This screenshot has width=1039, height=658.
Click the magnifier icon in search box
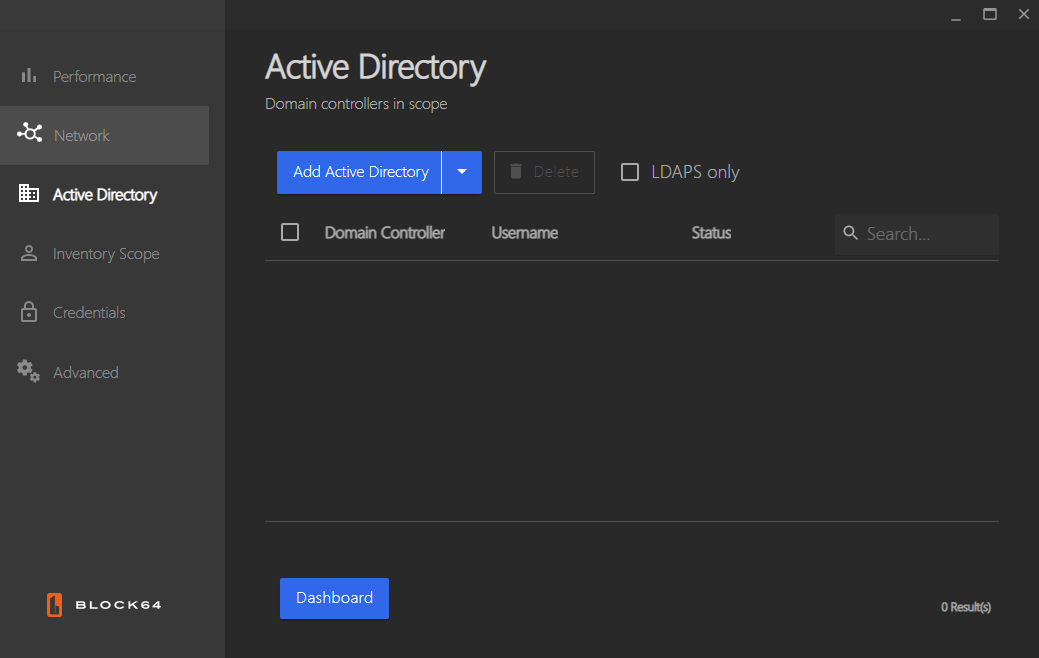click(851, 233)
